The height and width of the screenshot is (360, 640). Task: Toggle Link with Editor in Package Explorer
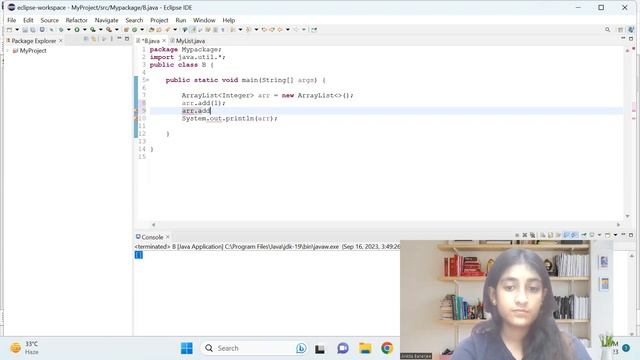point(94,39)
